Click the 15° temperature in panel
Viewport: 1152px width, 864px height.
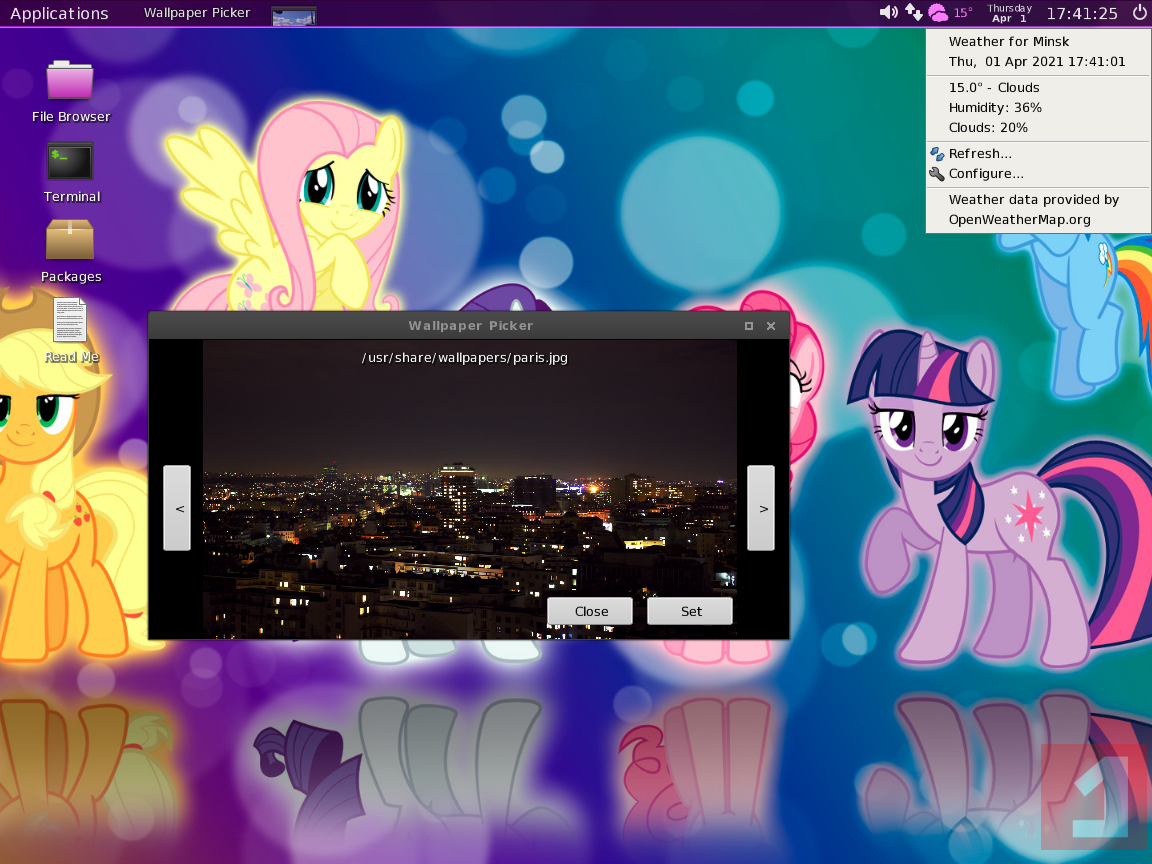coord(962,13)
